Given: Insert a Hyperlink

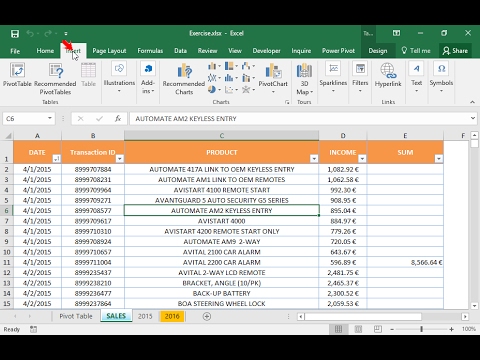Looking at the screenshot, I should 388,75.
